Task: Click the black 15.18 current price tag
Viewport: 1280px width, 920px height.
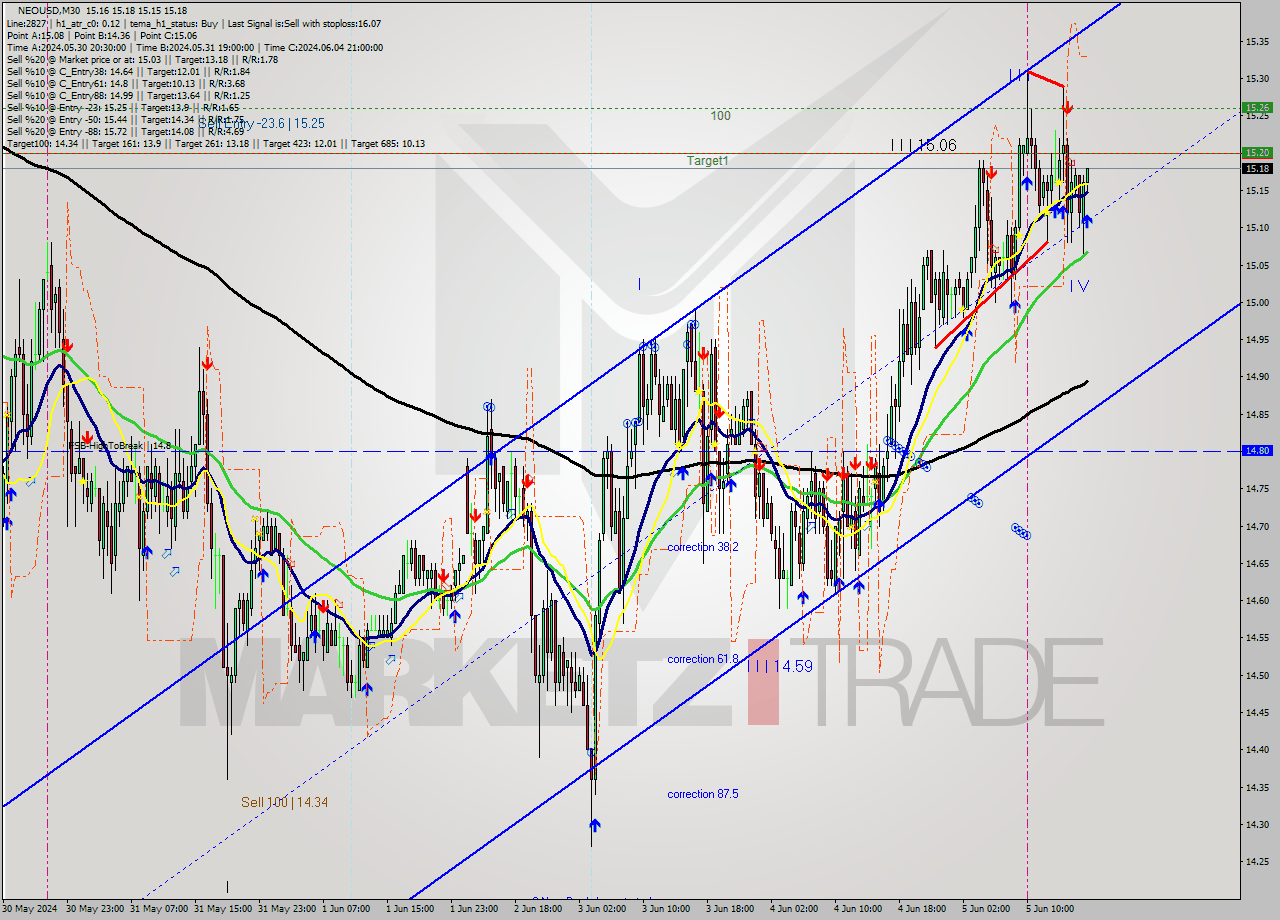Action: [x=1257, y=168]
